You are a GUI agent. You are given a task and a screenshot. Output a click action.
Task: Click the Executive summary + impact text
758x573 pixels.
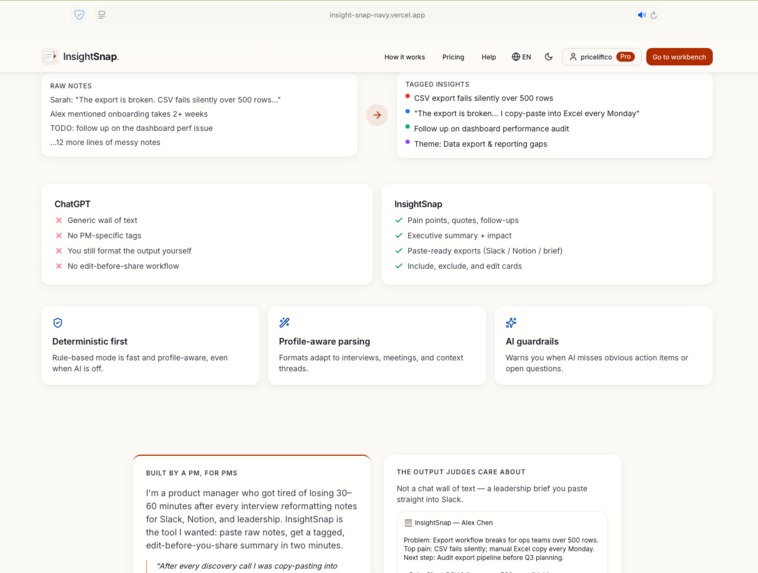pyautogui.click(x=459, y=235)
